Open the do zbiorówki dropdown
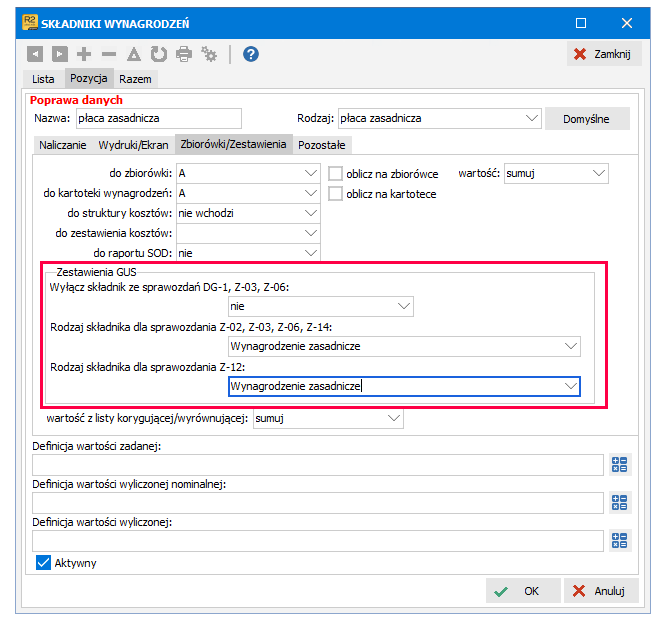 311,173
